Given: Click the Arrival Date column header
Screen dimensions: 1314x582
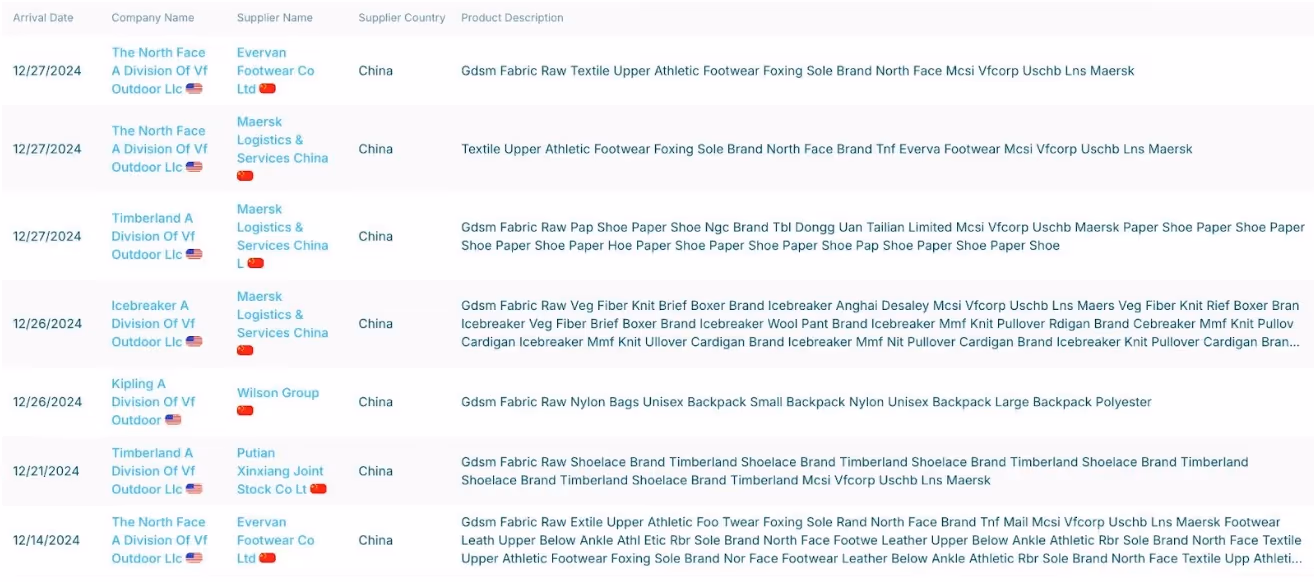Looking at the screenshot, I should click(x=43, y=18).
